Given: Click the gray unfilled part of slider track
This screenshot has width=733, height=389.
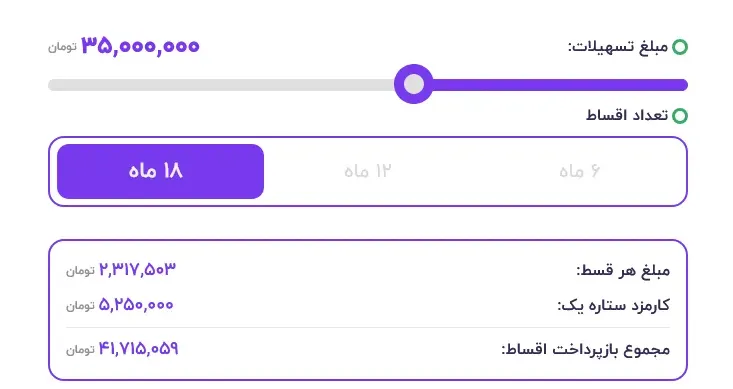Looking at the screenshot, I should 222,85.
